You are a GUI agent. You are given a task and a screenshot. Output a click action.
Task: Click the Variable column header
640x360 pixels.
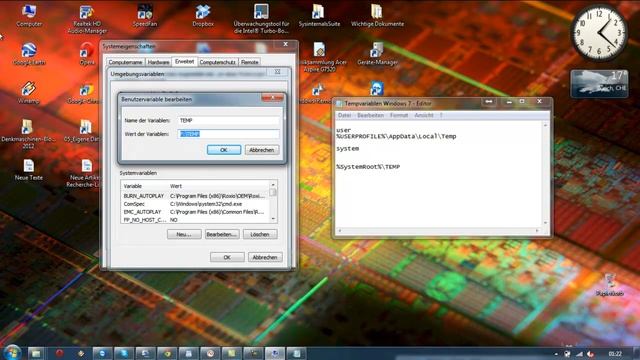[x=144, y=186]
